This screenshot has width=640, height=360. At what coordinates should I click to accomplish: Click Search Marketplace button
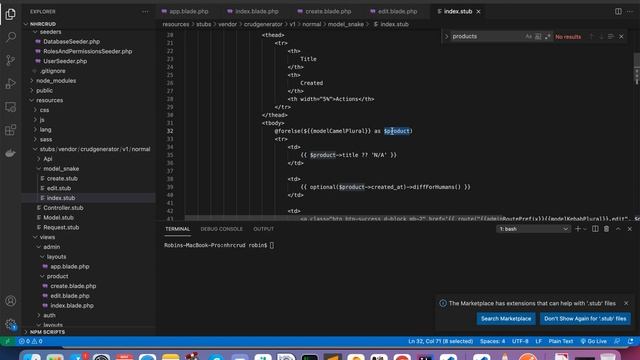pyautogui.click(x=506, y=319)
